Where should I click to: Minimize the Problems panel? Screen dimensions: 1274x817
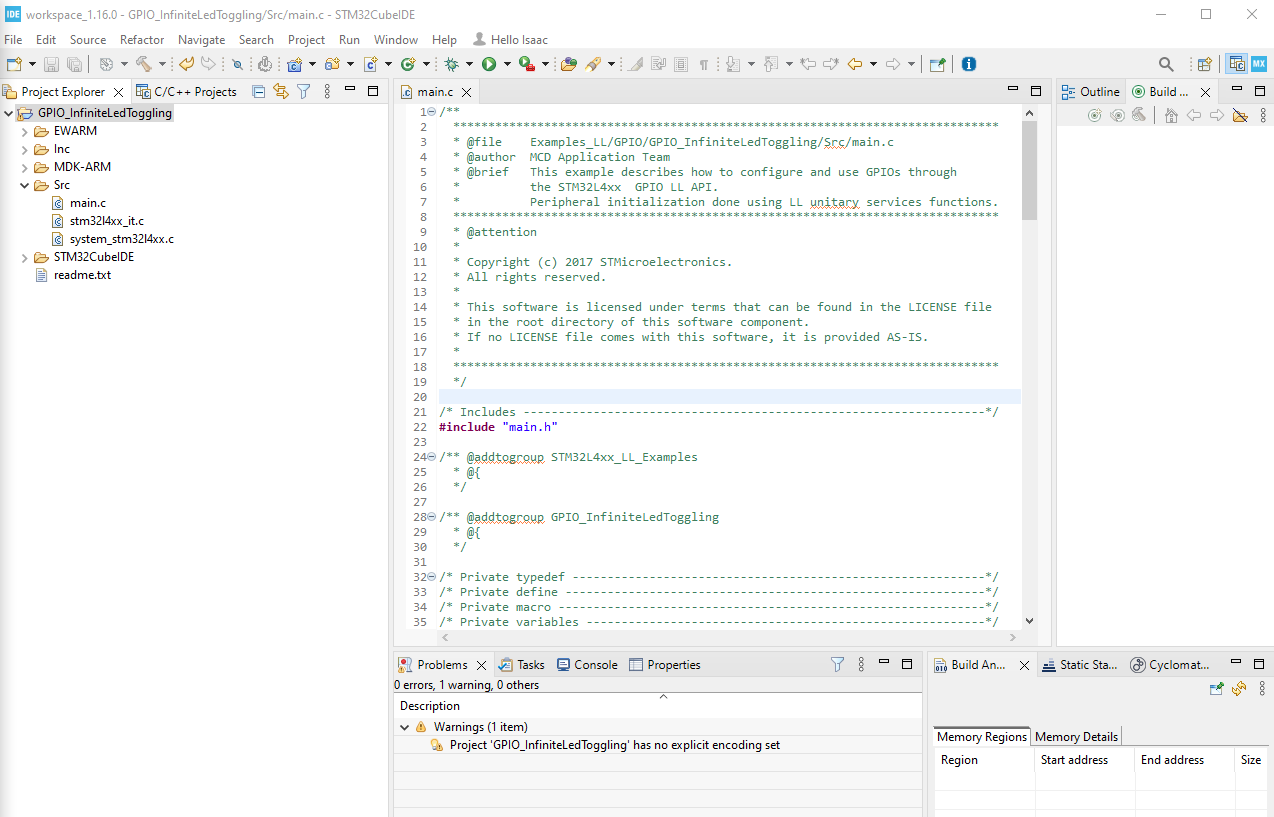[883, 663]
